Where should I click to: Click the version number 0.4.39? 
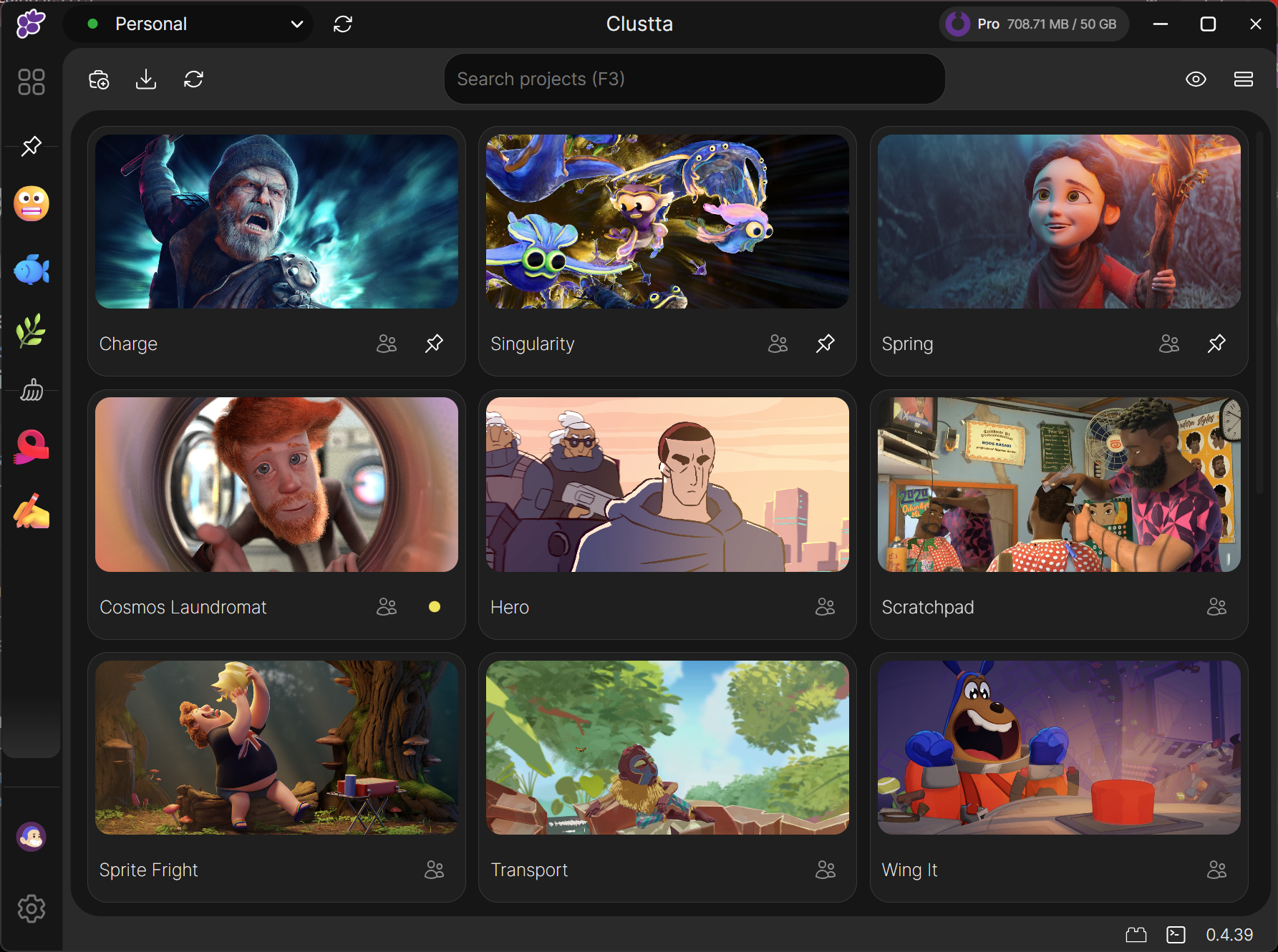click(1229, 935)
